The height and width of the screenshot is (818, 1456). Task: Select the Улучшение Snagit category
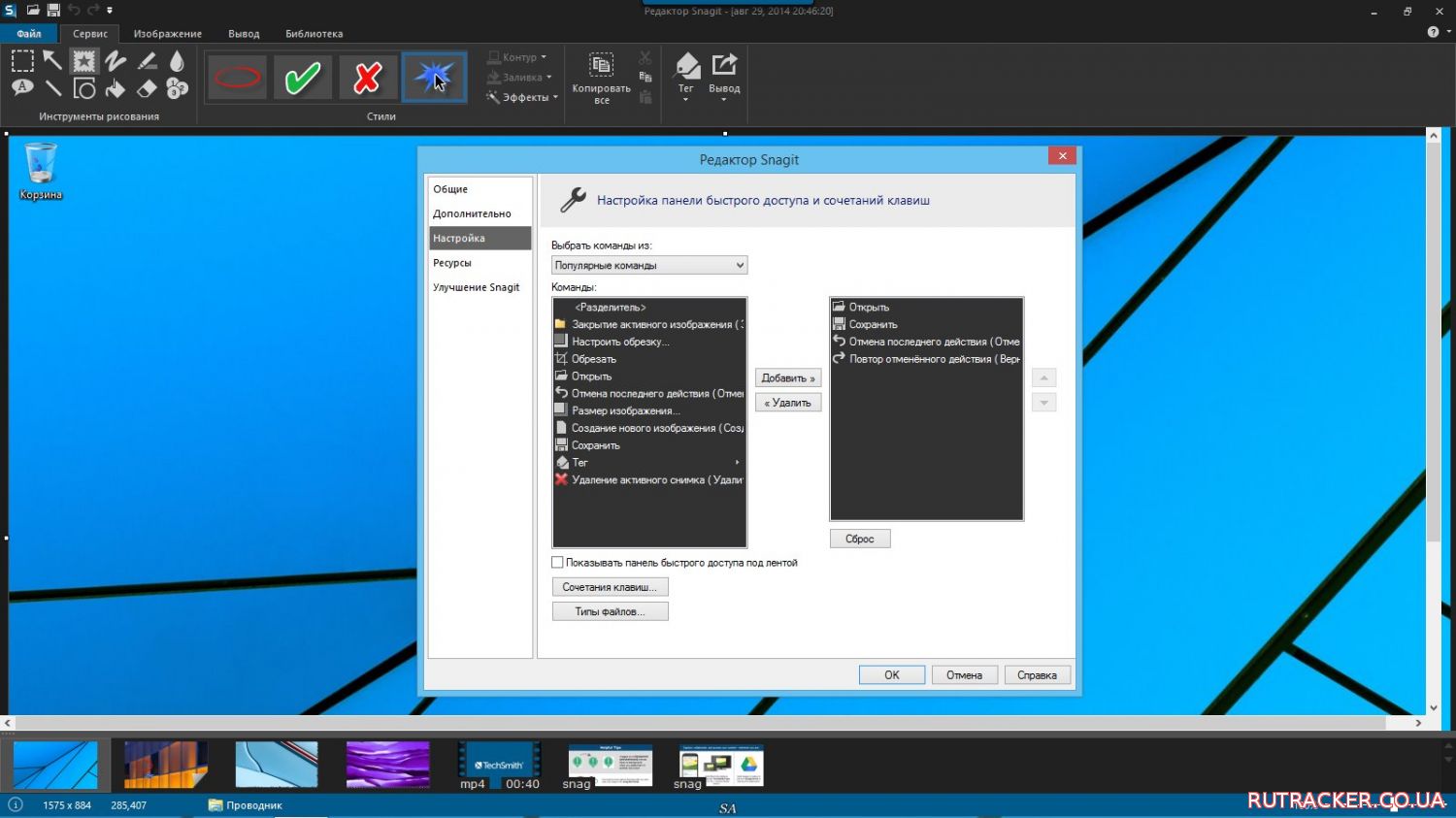coord(480,287)
